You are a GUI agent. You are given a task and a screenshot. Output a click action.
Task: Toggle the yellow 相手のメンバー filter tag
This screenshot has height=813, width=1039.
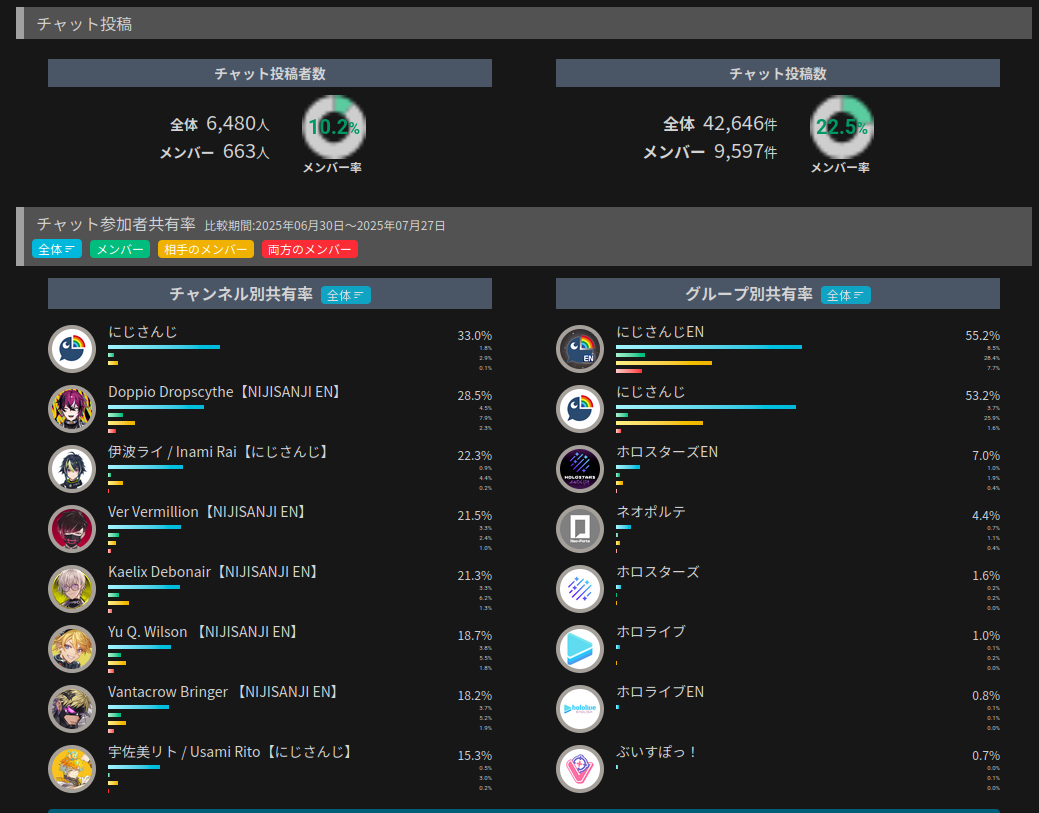(205, 249)
